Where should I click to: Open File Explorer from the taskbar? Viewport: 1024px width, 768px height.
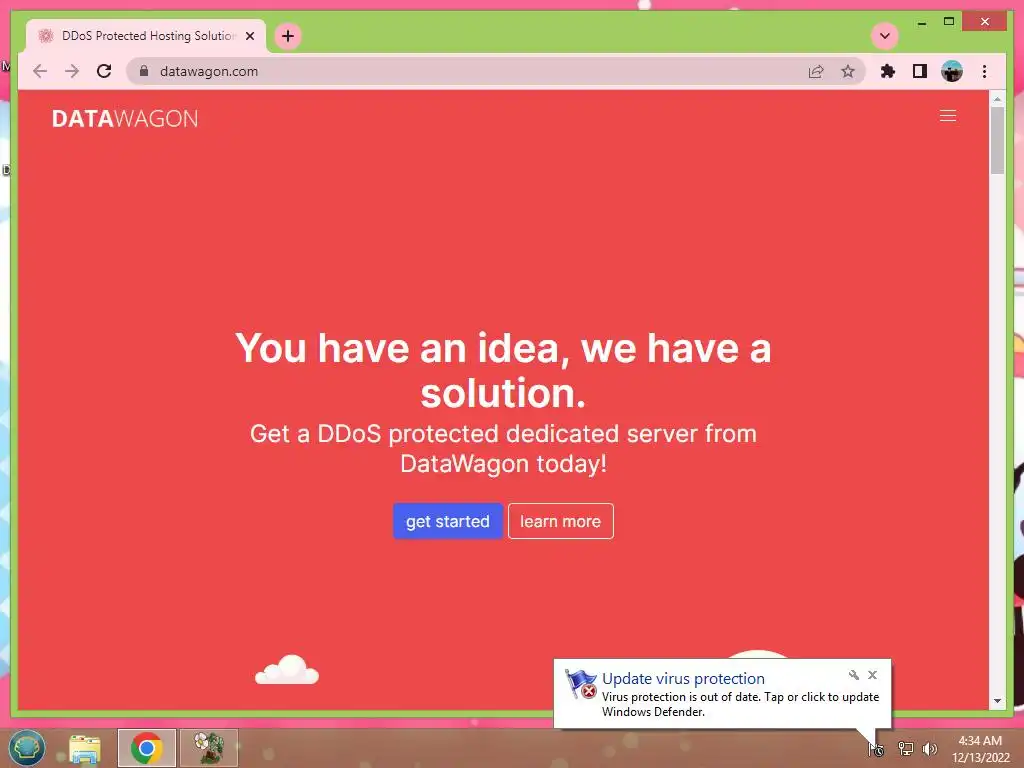[85, 748]
